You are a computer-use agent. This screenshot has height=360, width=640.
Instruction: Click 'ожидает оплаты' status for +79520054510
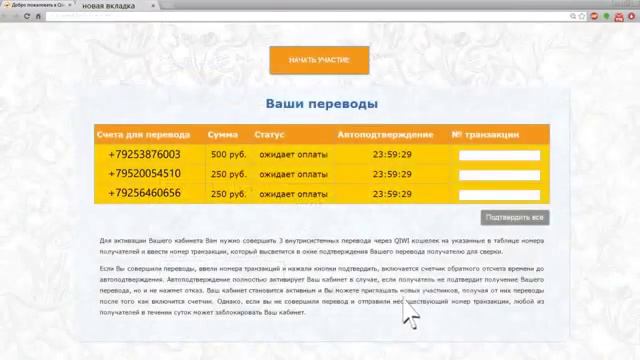(x=293, y=174)
